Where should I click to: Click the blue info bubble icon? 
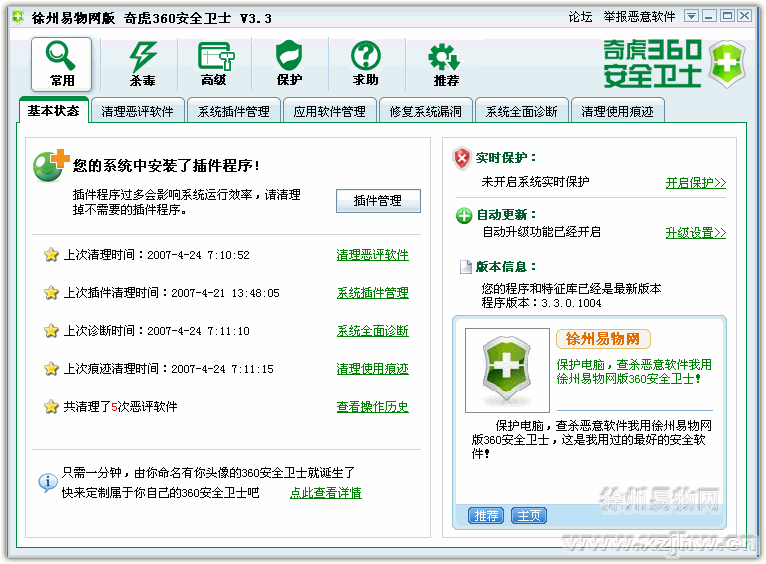click(47, 482)
